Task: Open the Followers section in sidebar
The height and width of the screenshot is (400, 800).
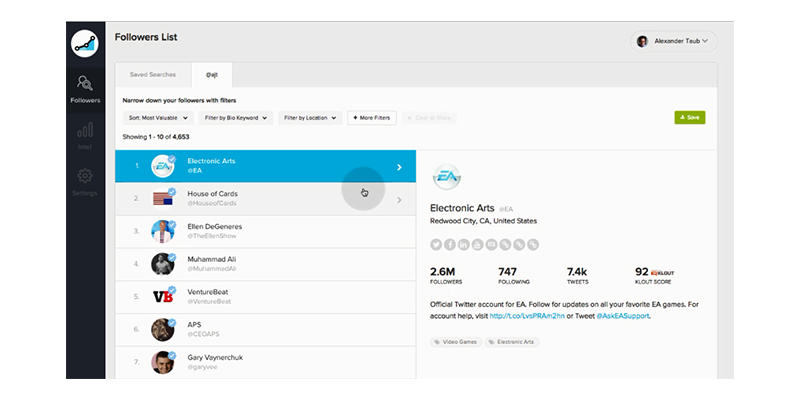Action: (85, 89)
